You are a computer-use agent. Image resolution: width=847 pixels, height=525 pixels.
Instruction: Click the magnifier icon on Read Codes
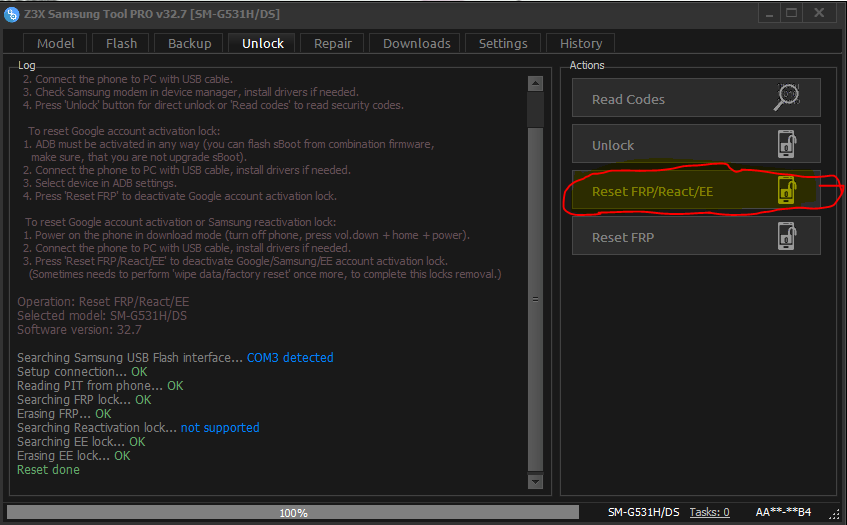coord(786,97)
